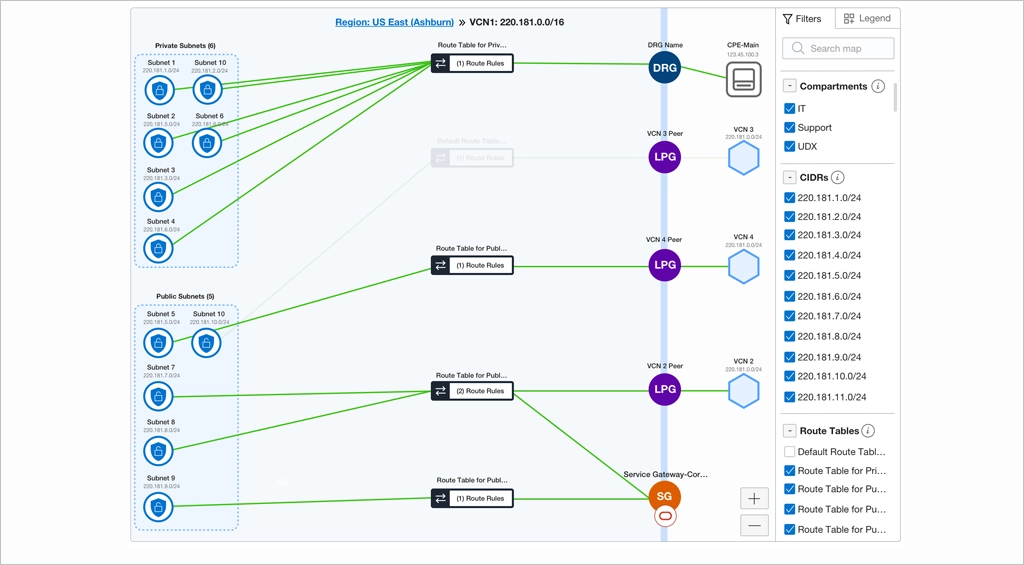The width and height of the screenshot is (1024, 565).
Task: Click the DRG gateway node icon
Action: (664, 68)
